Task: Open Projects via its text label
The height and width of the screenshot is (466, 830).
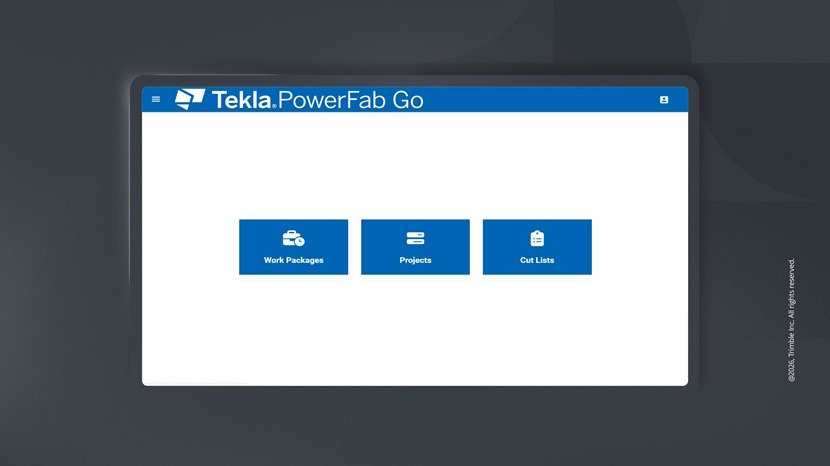Action: [x=415, y=260]
